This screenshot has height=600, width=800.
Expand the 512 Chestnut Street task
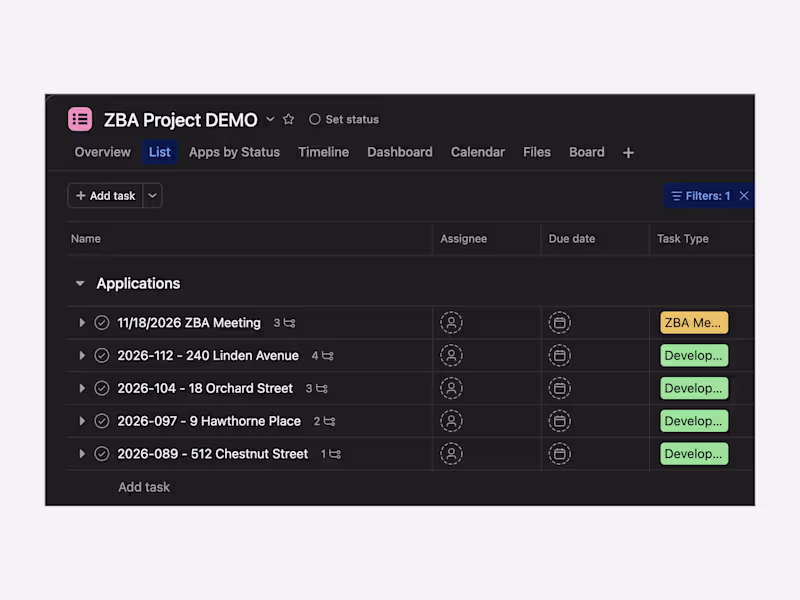pyautogui.click(x=82, y=454)
